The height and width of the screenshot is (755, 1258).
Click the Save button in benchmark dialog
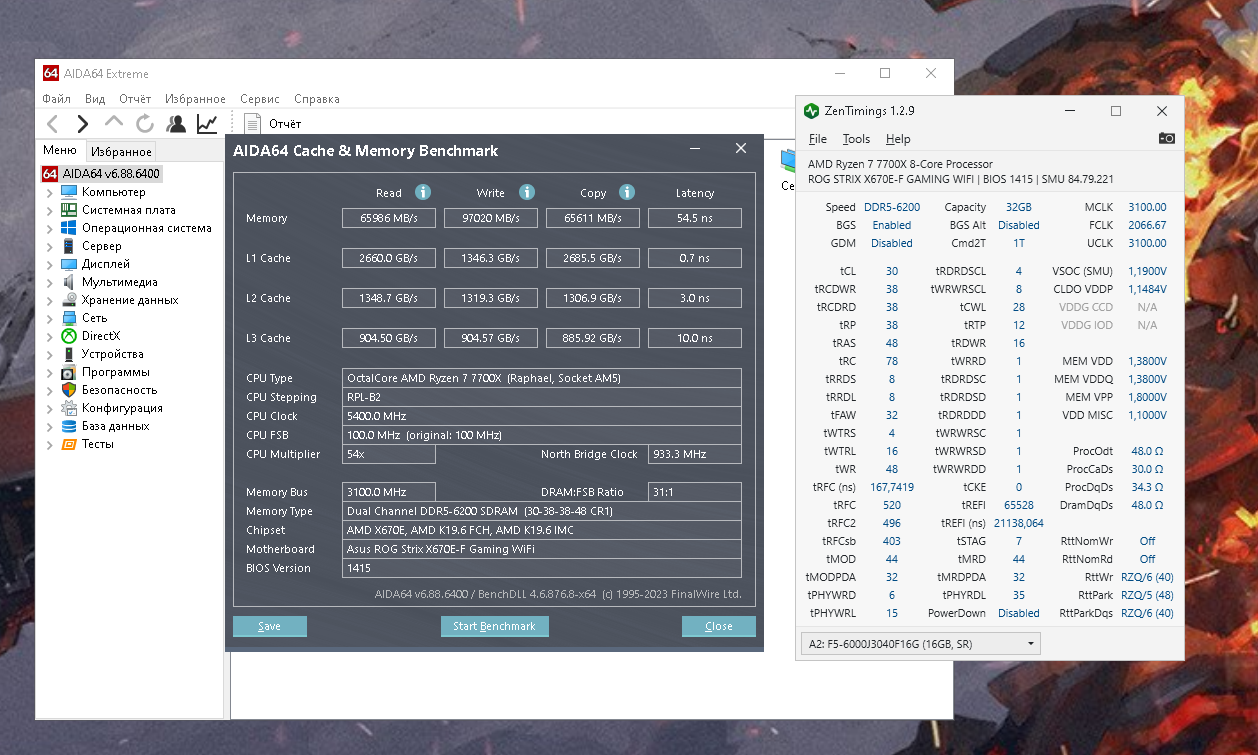click(x=270, y=626)
